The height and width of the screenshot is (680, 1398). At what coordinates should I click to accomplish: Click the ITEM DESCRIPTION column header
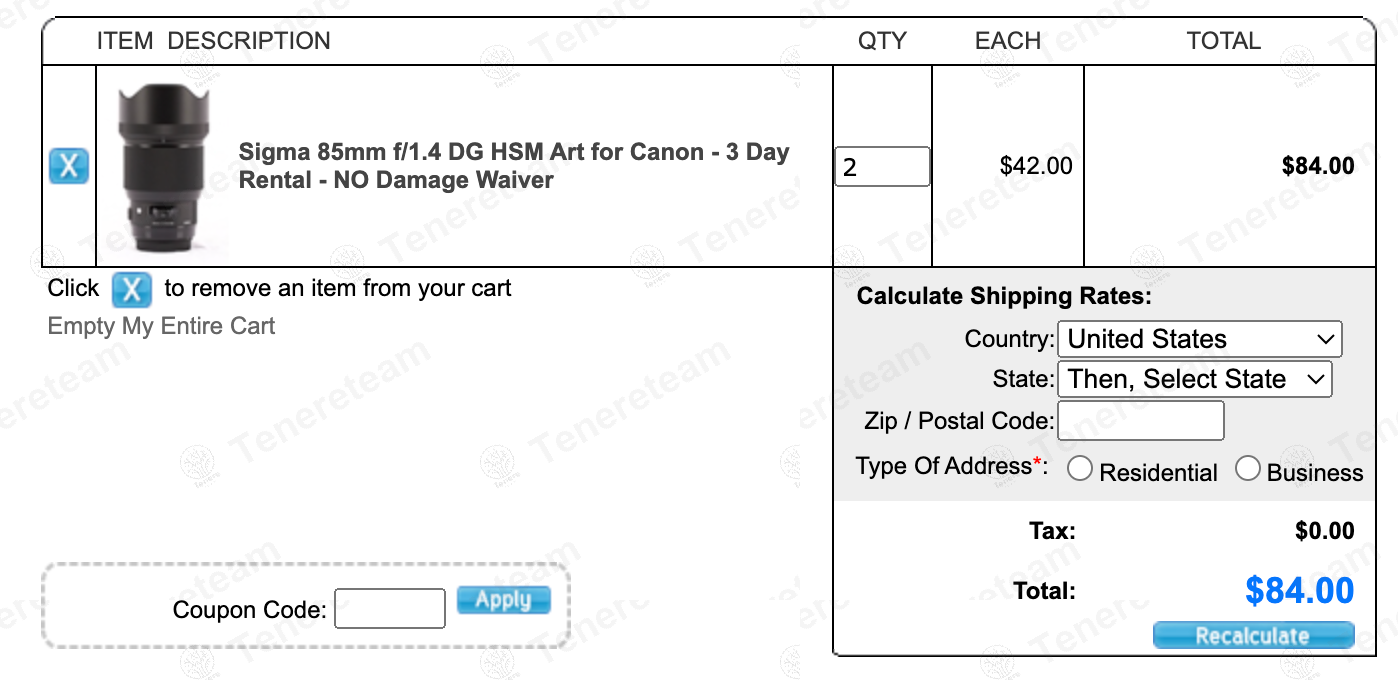[x=213, y=41]
